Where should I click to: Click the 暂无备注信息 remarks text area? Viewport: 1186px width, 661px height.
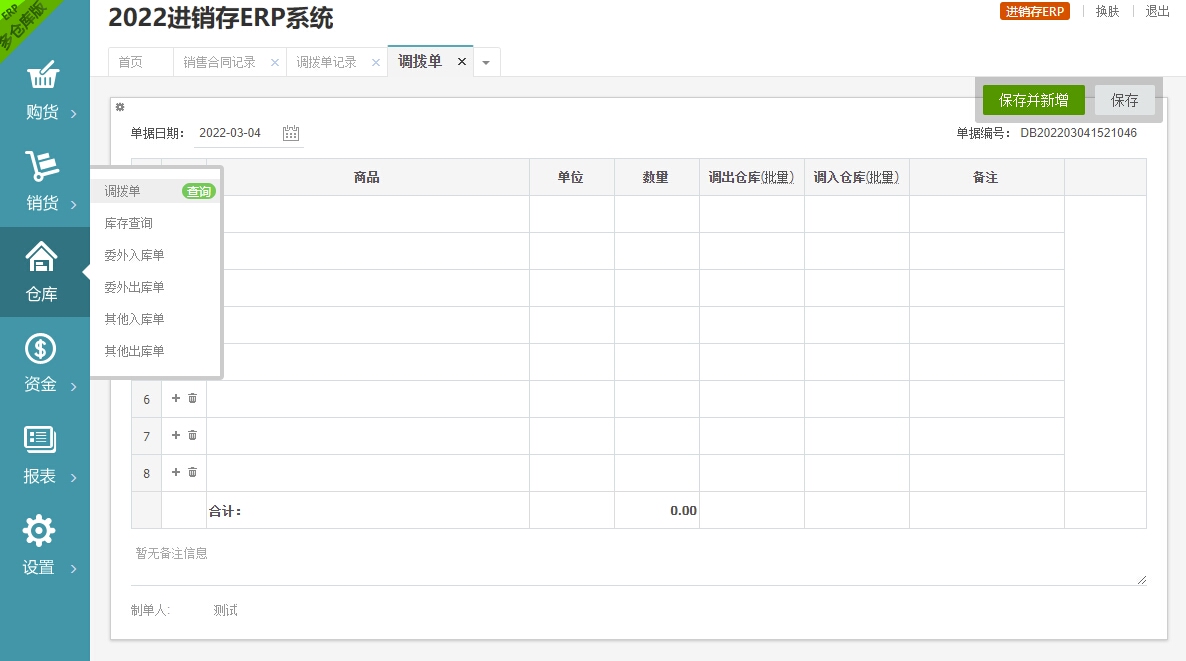point(638,564)
